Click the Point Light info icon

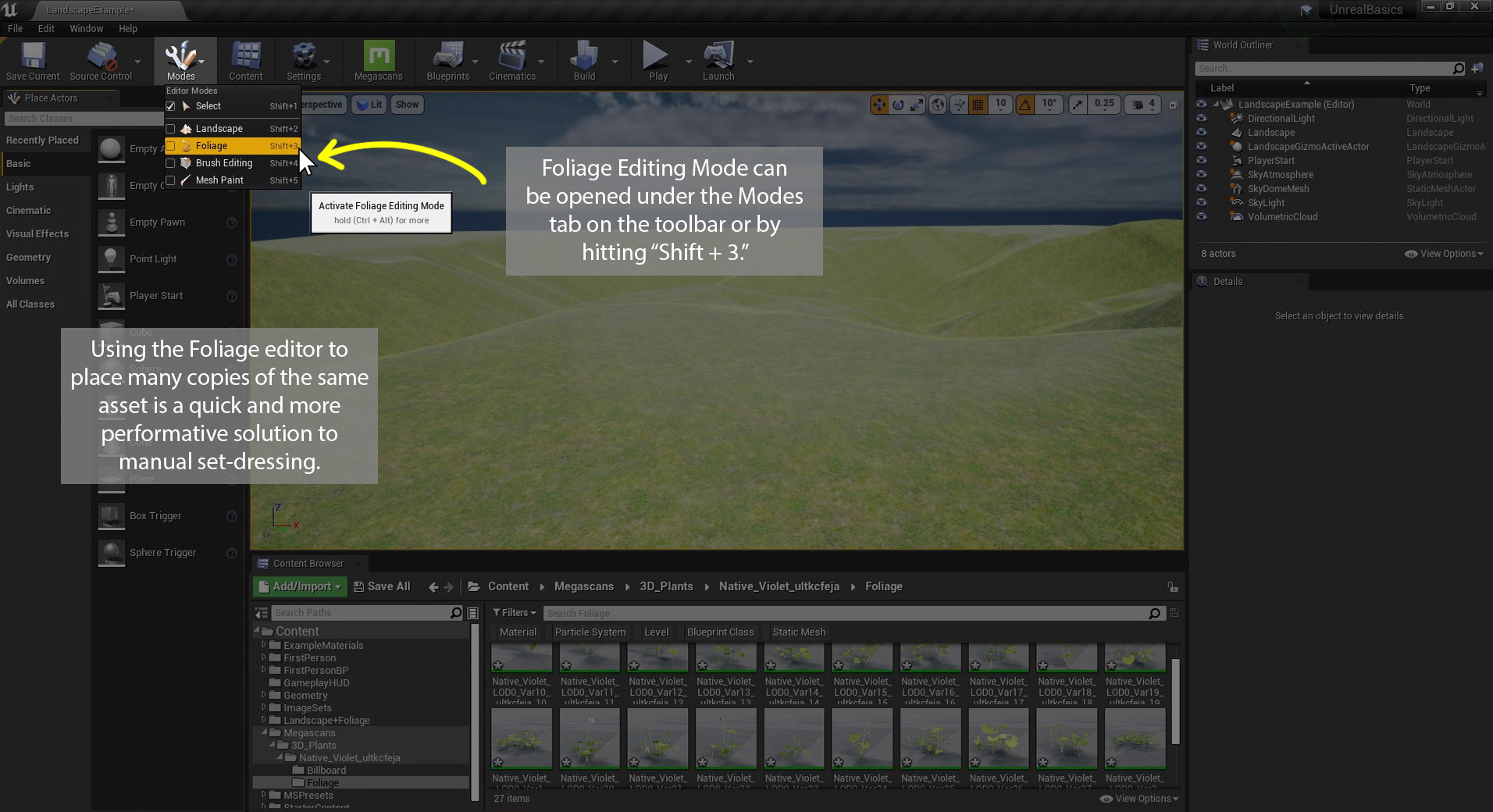tap(232, 259)
